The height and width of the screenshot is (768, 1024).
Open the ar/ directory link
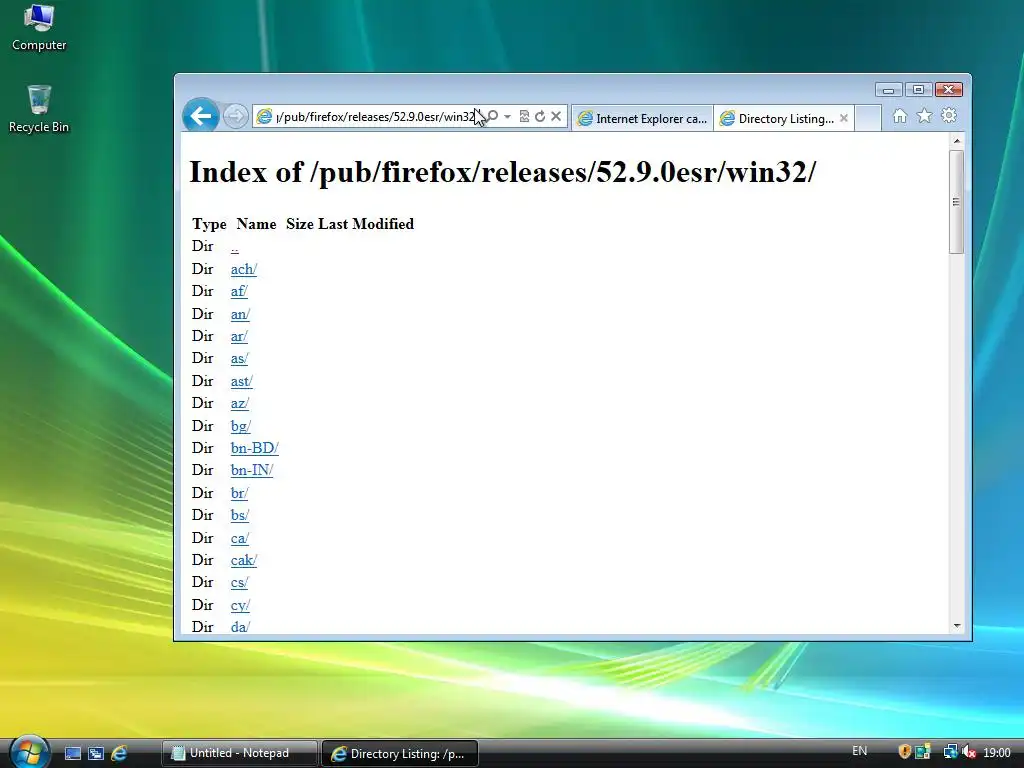tap(239, 336)
